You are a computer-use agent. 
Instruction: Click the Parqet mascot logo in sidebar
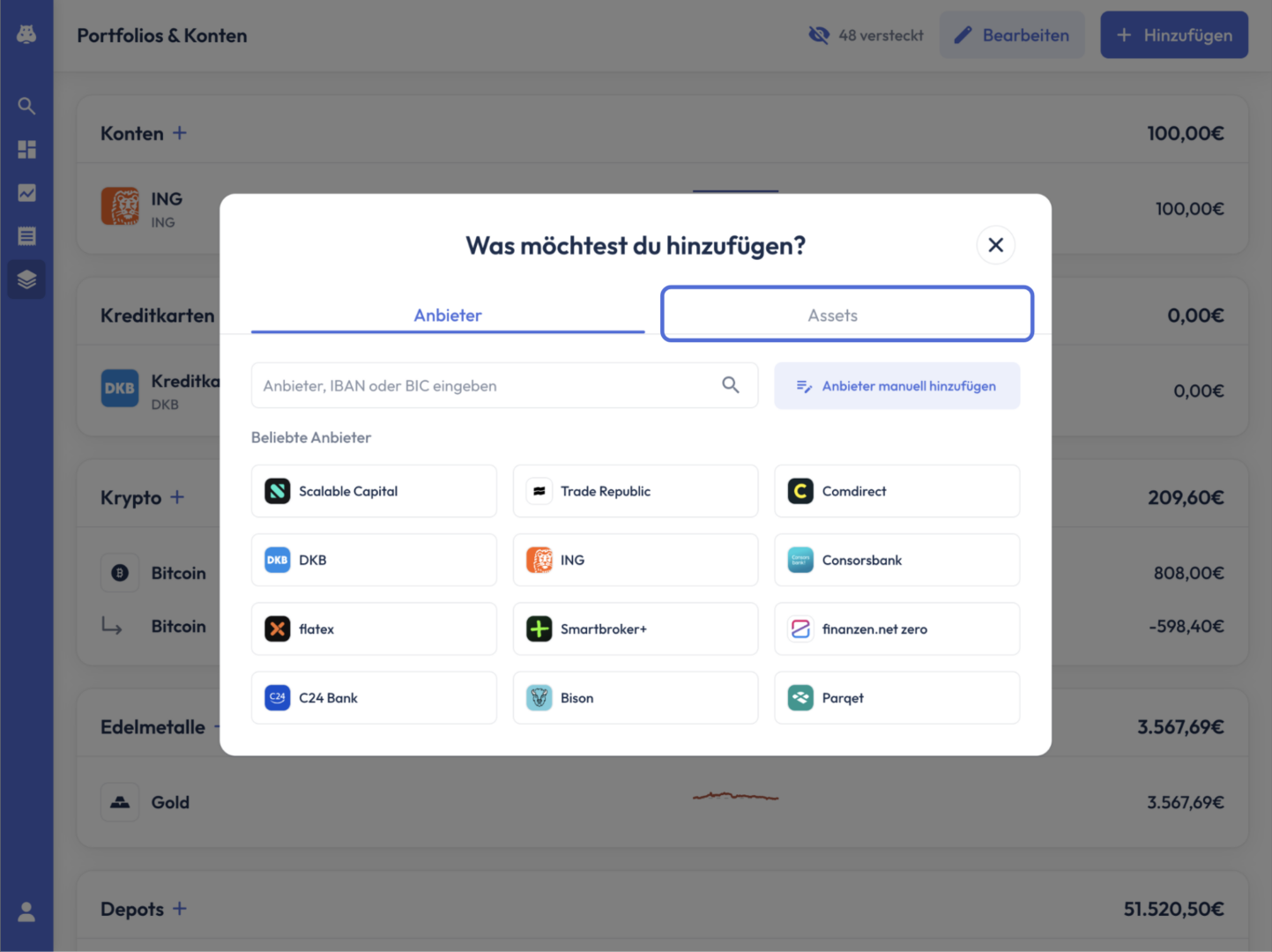[26, 34]
